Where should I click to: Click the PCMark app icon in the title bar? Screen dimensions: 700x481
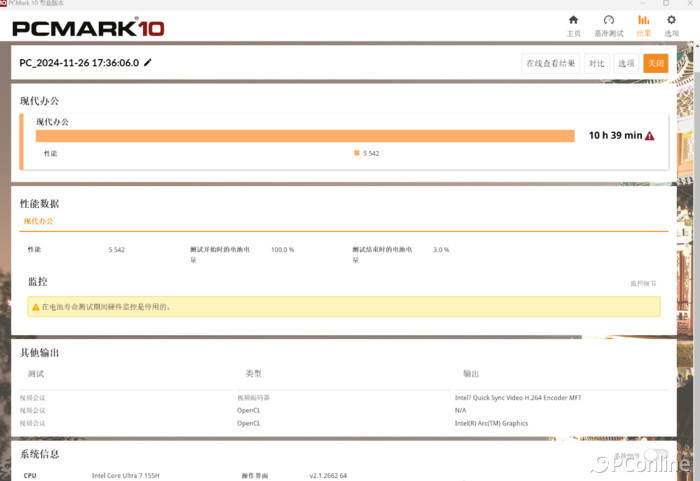tap(3, 3)
